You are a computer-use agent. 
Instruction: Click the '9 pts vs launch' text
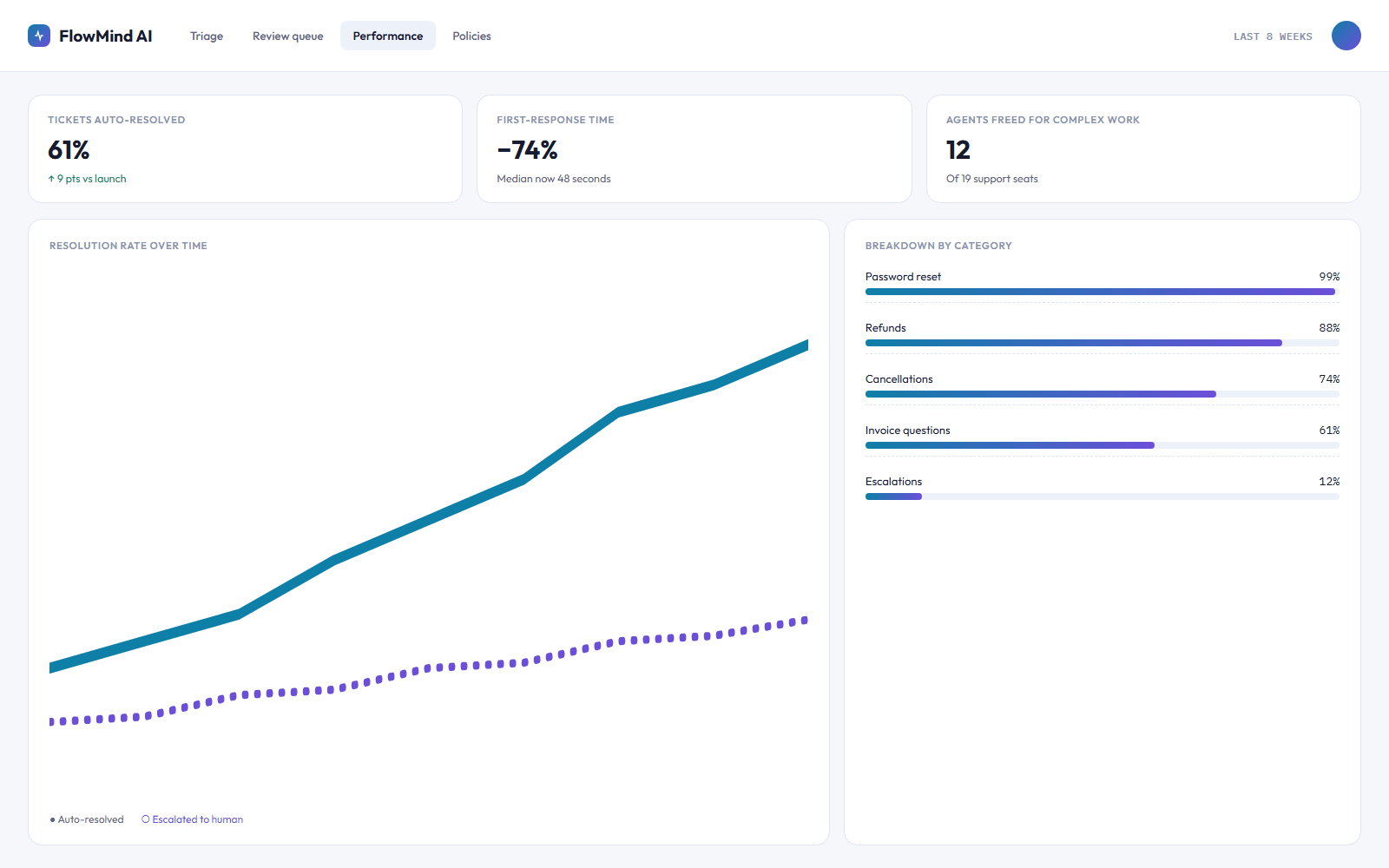tap(87, 179)
